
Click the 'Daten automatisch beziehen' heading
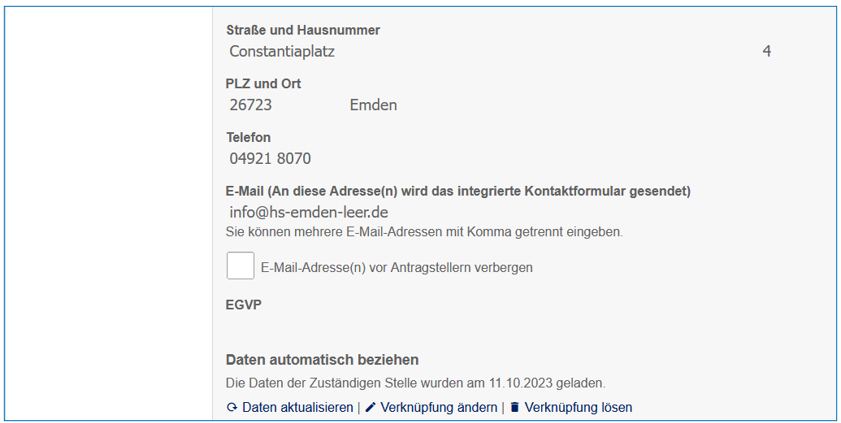[x=322, y=360]
